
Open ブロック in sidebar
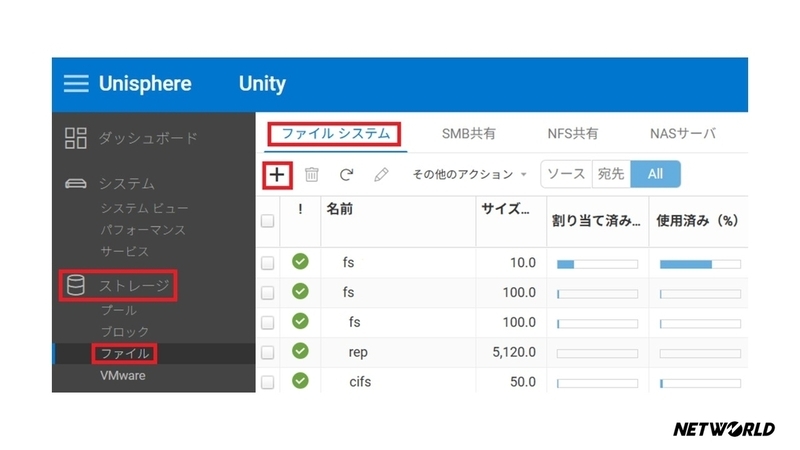(x=125, y=332)
